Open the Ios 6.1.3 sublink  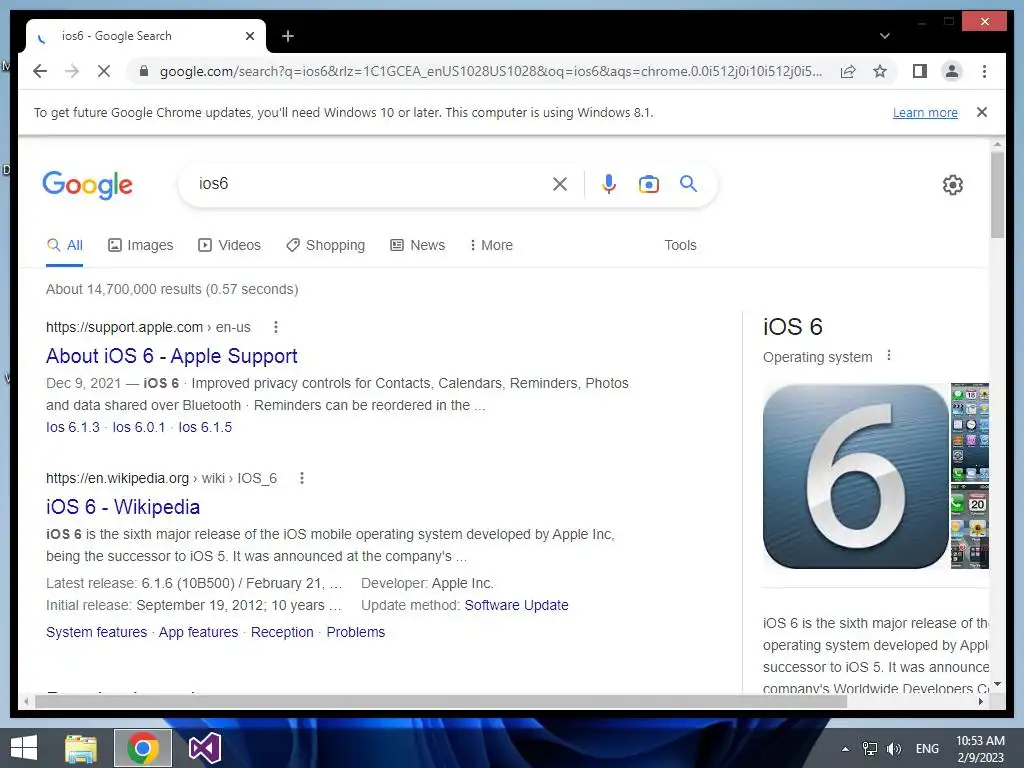tap(72, 427)
